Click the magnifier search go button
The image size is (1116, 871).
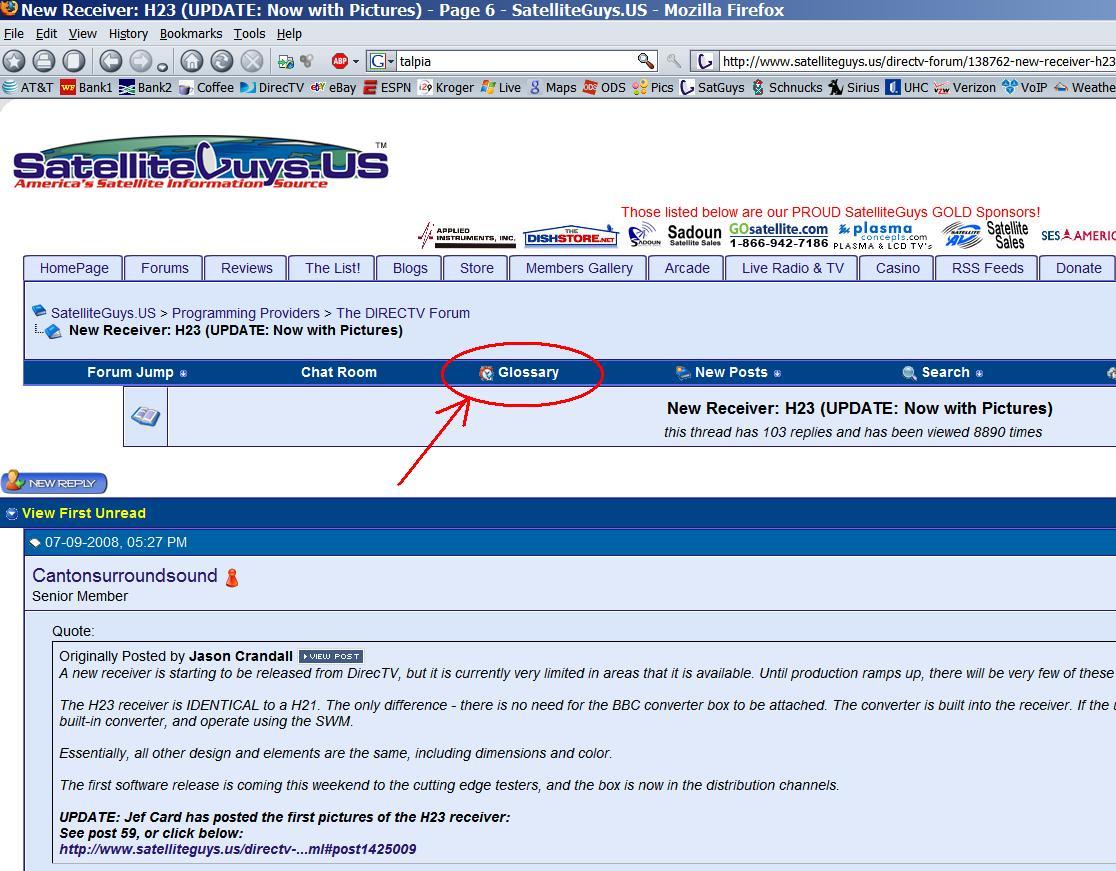click(646, 61)
